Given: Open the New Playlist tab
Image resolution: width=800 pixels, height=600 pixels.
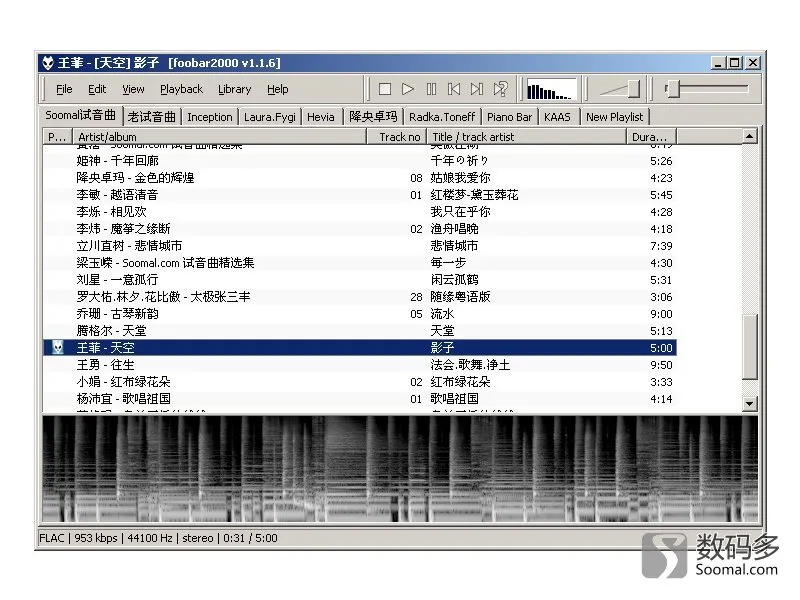Looking at the screenshot, I should [615, 117].
